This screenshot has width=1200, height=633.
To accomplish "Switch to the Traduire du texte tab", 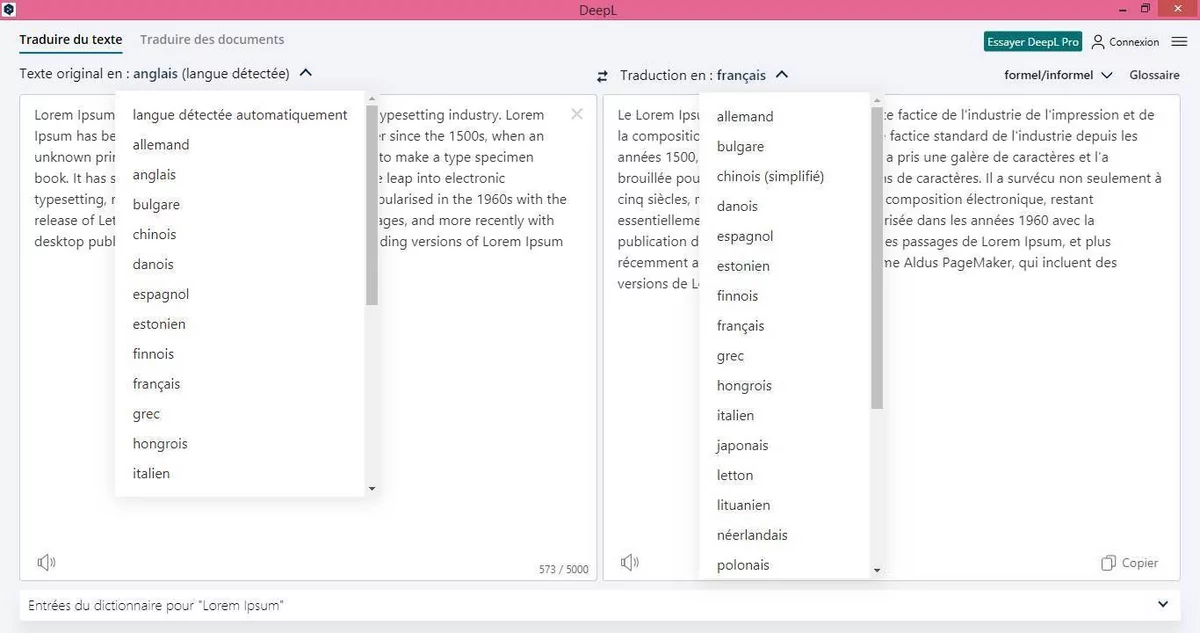I will tap(70, 40).
